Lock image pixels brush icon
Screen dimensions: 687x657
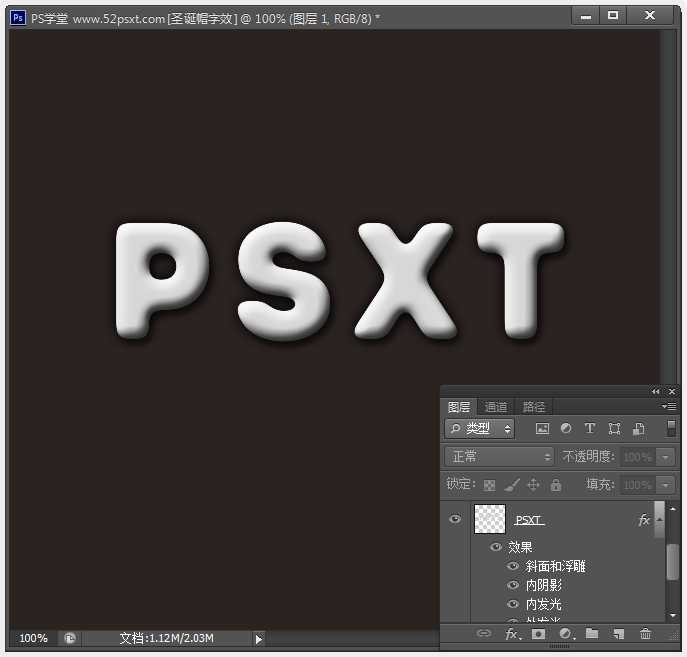pyautogui.click(x=511, y=484)
